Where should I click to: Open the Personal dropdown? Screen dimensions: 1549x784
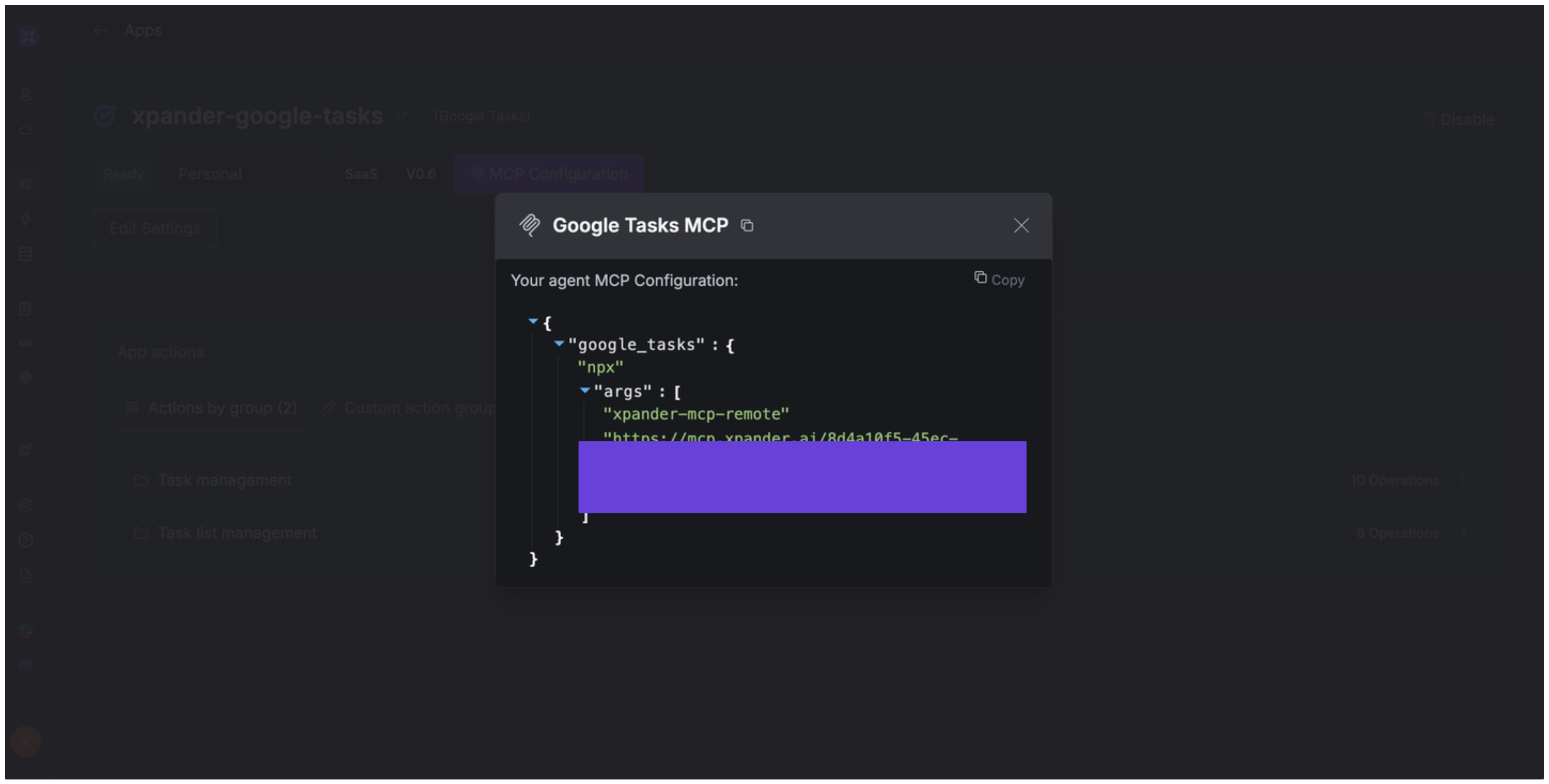pyautogui.click(x=240, y=174)
